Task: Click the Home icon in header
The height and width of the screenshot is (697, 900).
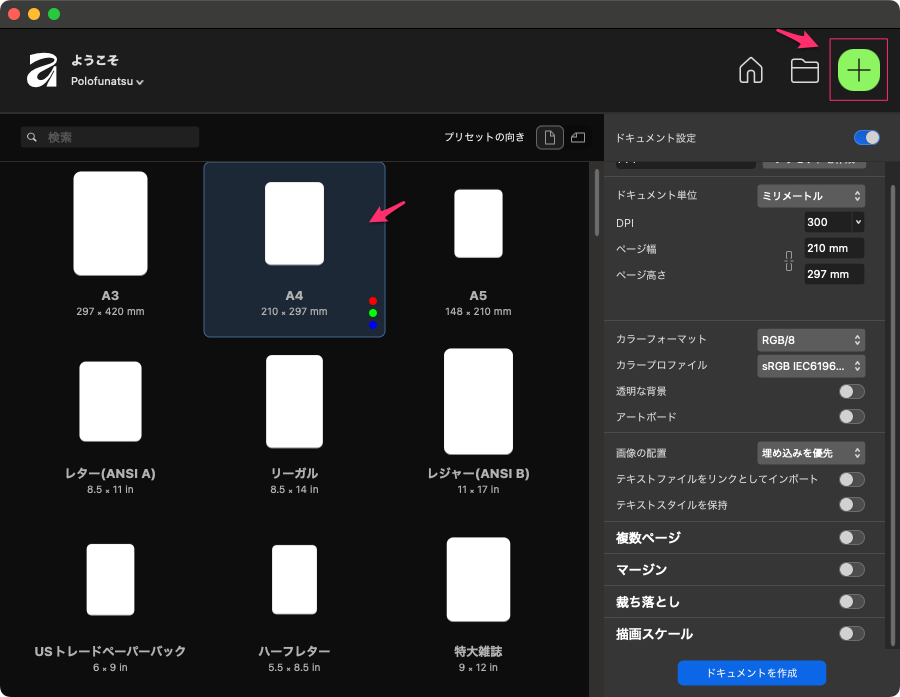Action: [750, 71]
